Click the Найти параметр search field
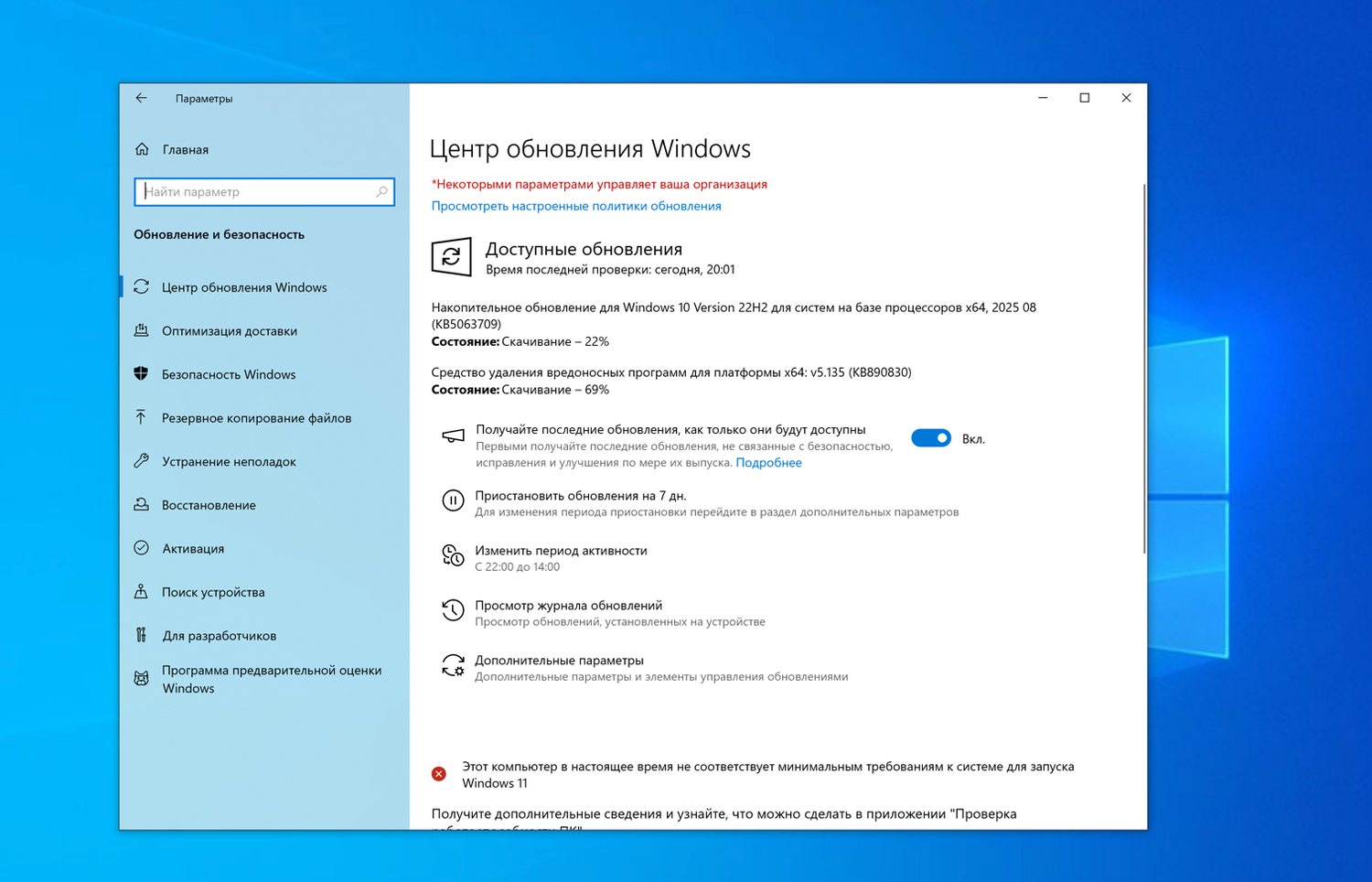Viewport: 1372px width, 882px height. click(264, 192)
